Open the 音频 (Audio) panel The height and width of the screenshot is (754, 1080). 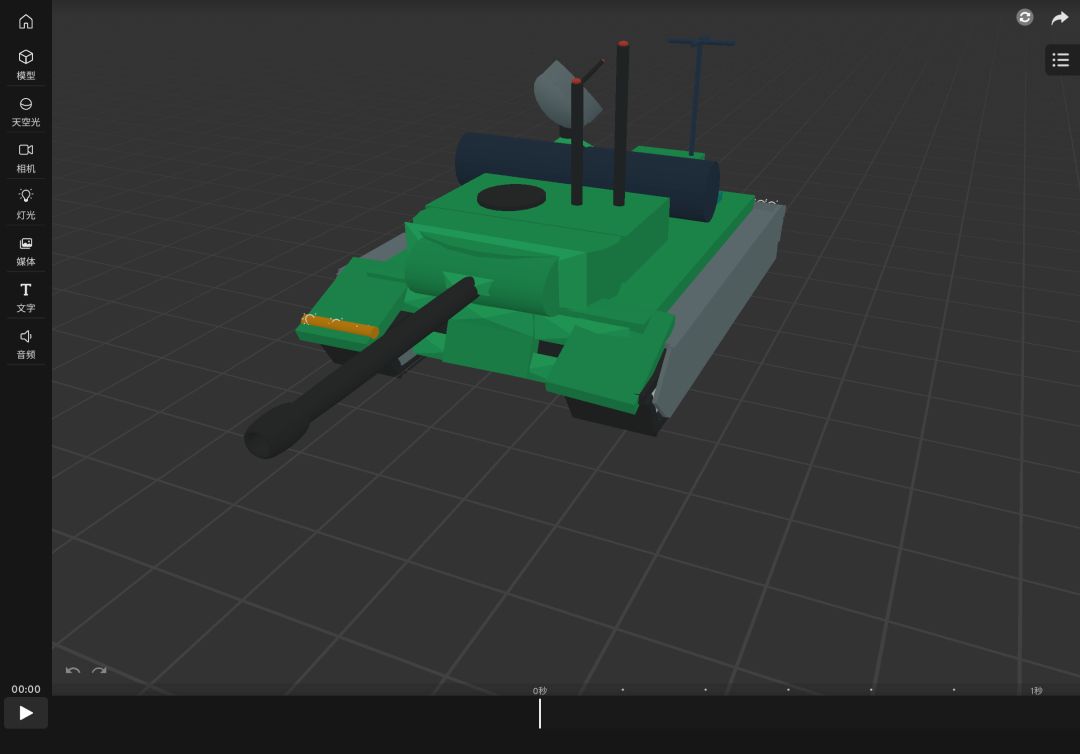click(x=25, y=344)
